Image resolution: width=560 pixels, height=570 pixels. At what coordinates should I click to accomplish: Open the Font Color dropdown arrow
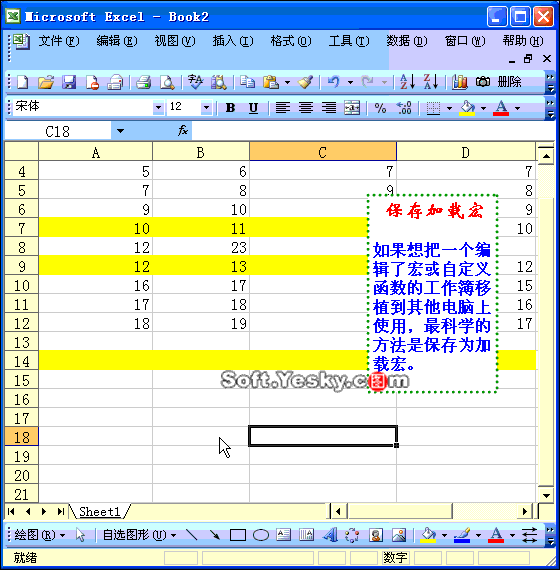(x=517, y=108)
